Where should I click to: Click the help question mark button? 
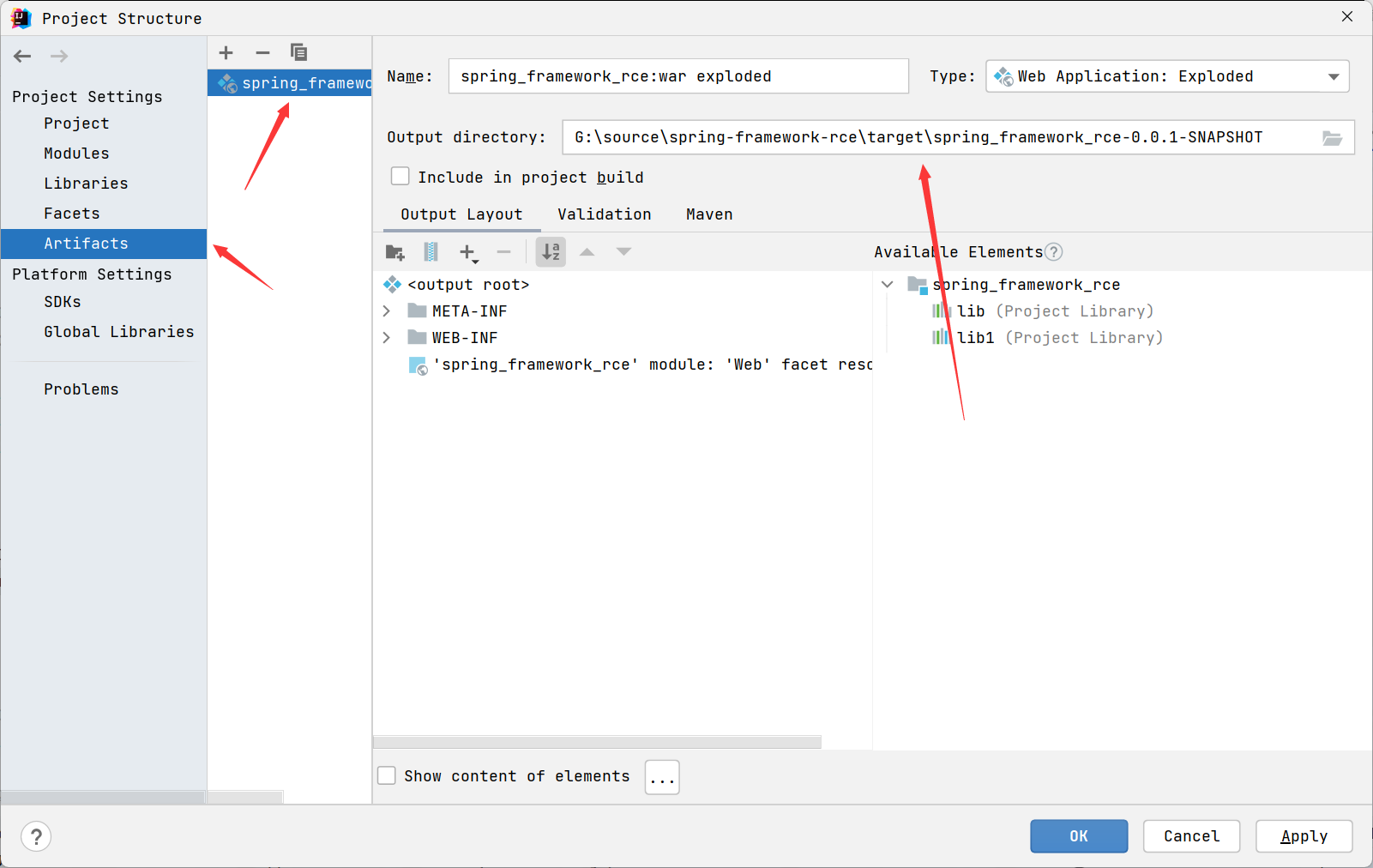(36, 836)
